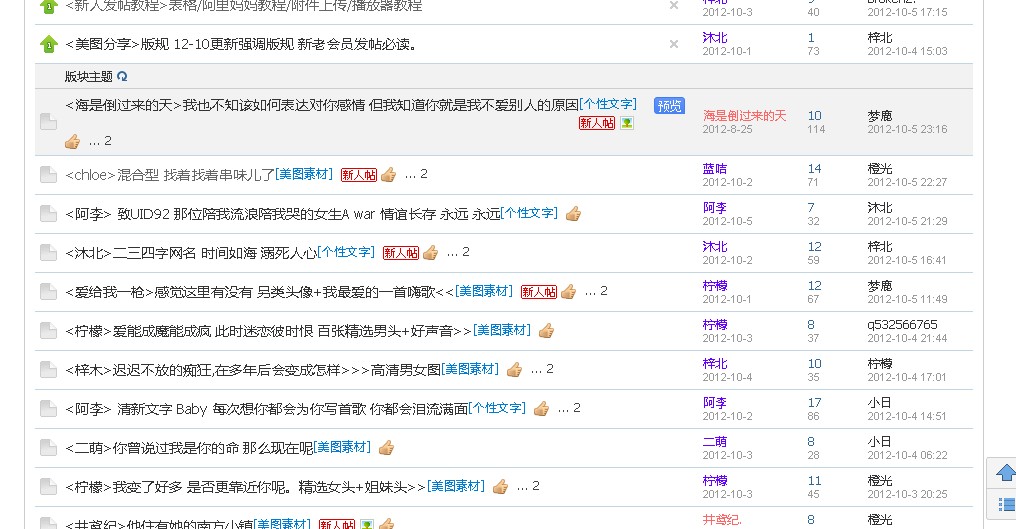Click the thumbs-up icon in 二三四字网名 thread
1016x529 pixels.
pos(431,253)
